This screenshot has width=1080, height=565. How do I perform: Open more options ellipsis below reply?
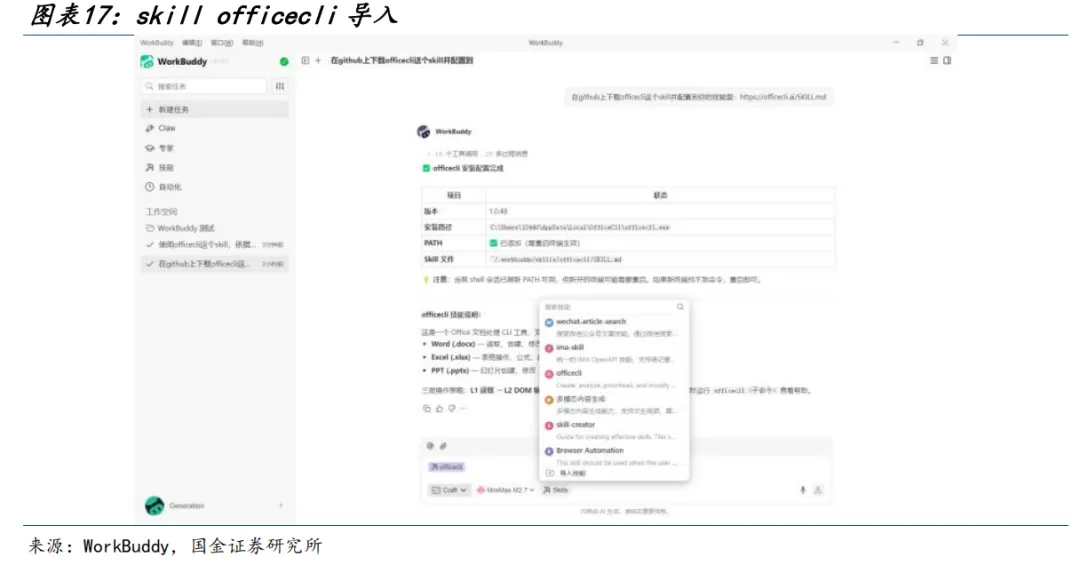tap(464, 409)
